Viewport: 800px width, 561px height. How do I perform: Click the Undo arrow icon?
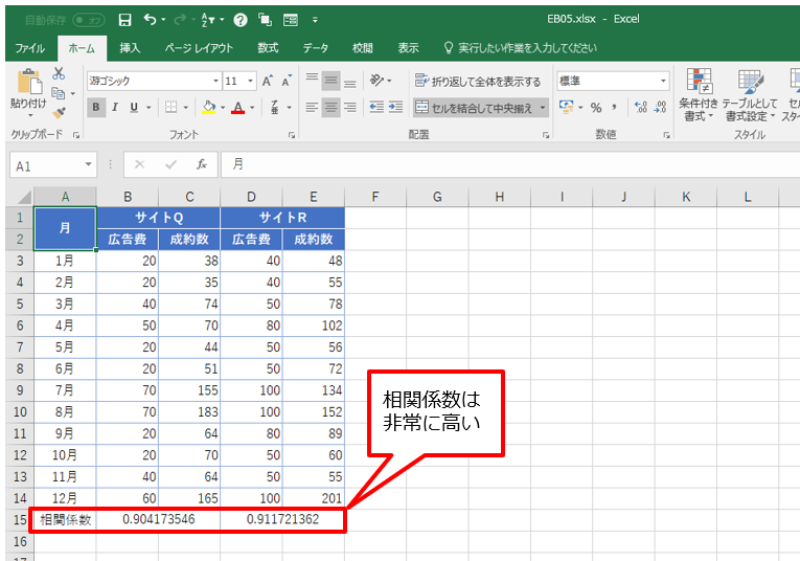[150, 19]
